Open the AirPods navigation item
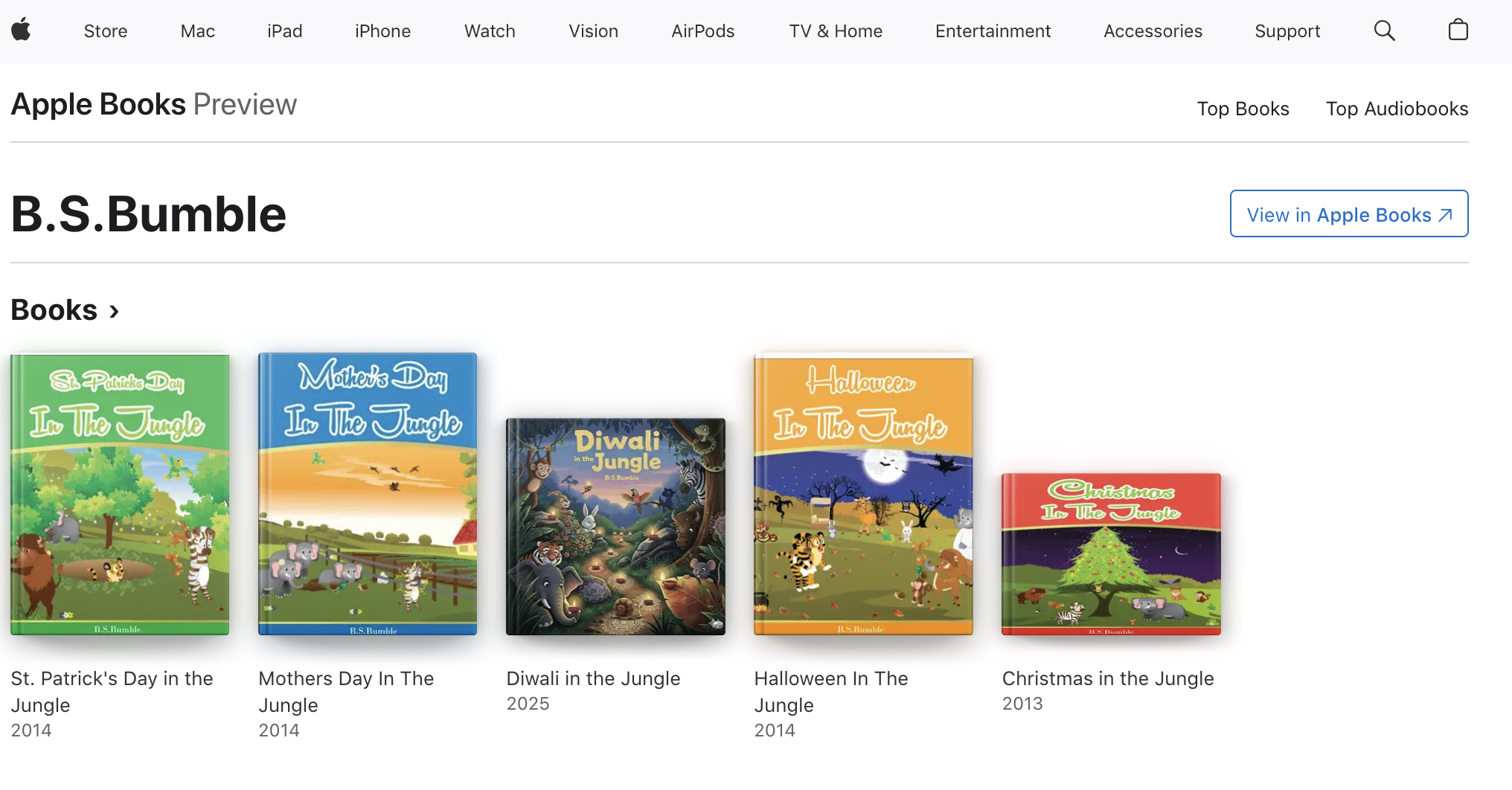 703,31
